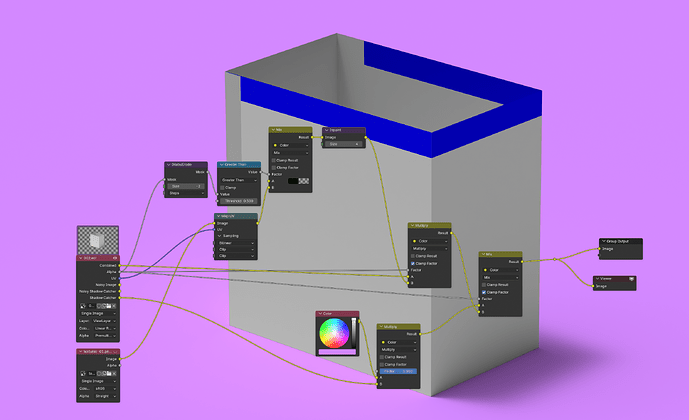
Task: Select the Map UV node by its header
Action: coord(236,216)
